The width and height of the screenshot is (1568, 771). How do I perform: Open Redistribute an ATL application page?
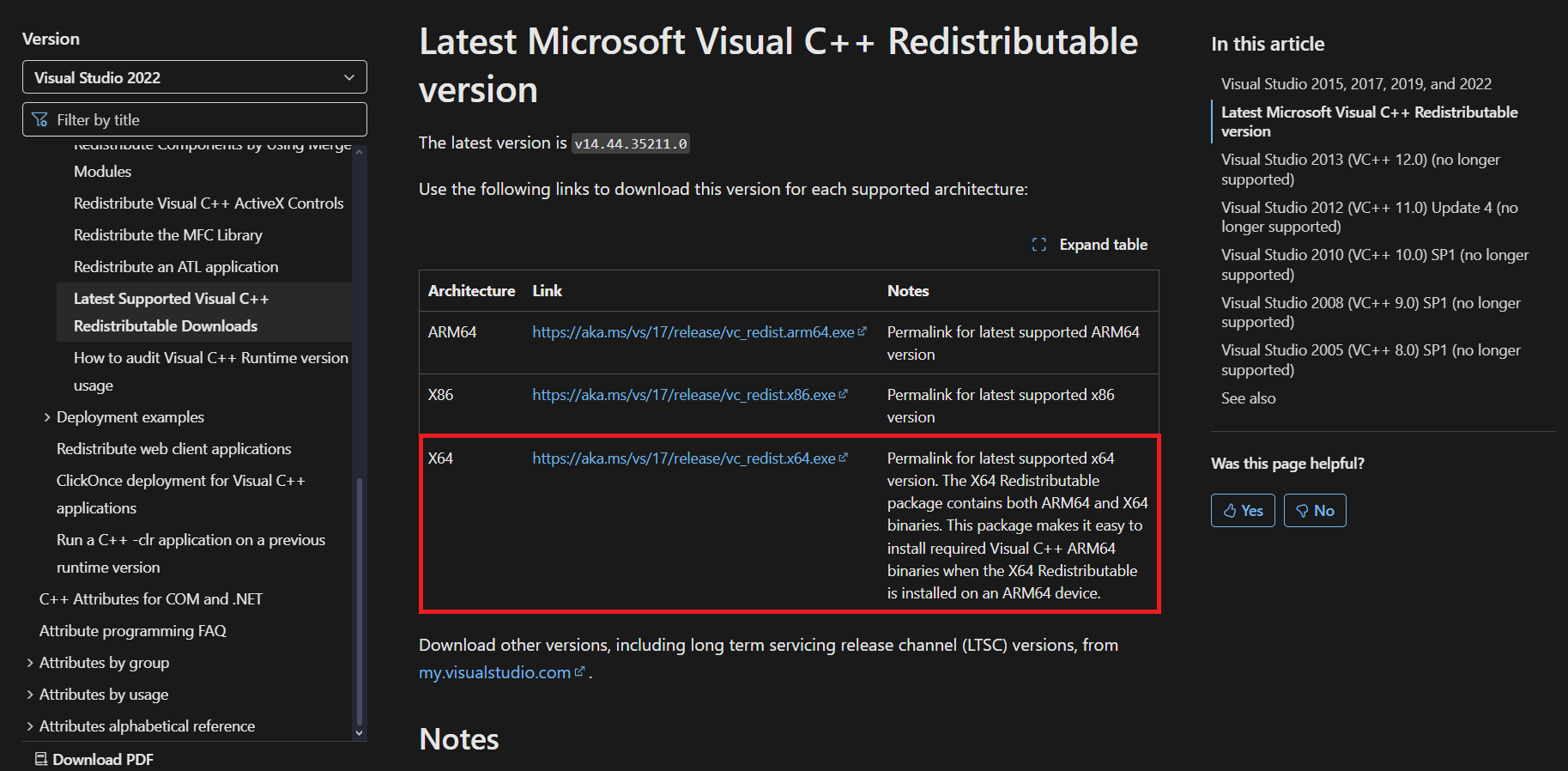pyautogui.click(x=176, y=267)
